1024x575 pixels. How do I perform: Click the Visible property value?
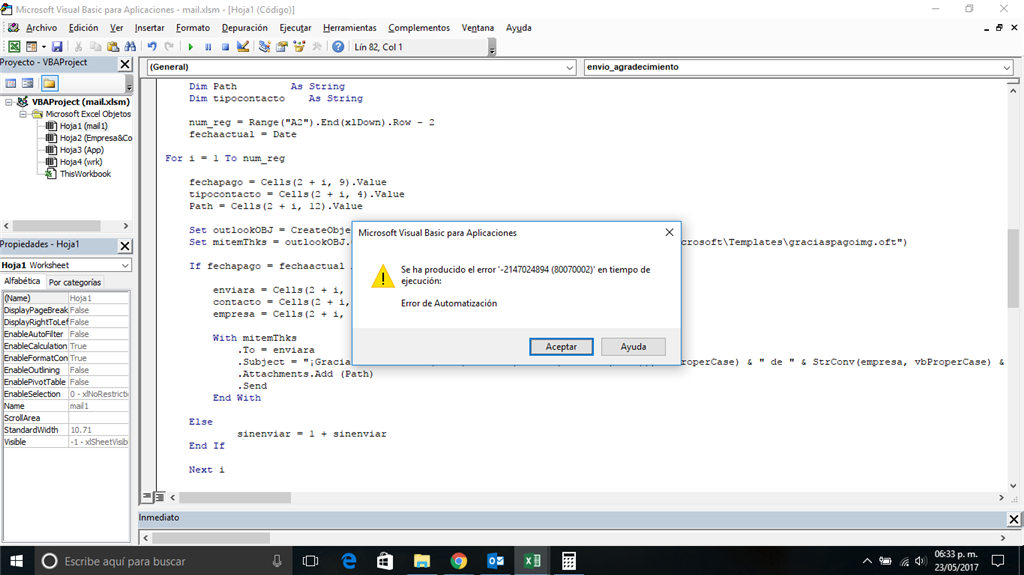click(x=99, y=442)
